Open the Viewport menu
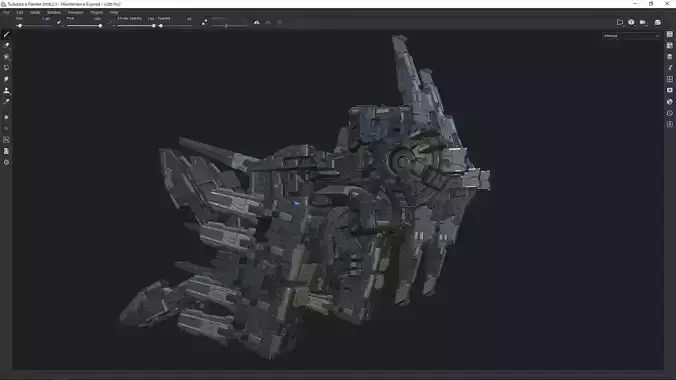This screenshot has width=676, height=380. pos(75,13)
